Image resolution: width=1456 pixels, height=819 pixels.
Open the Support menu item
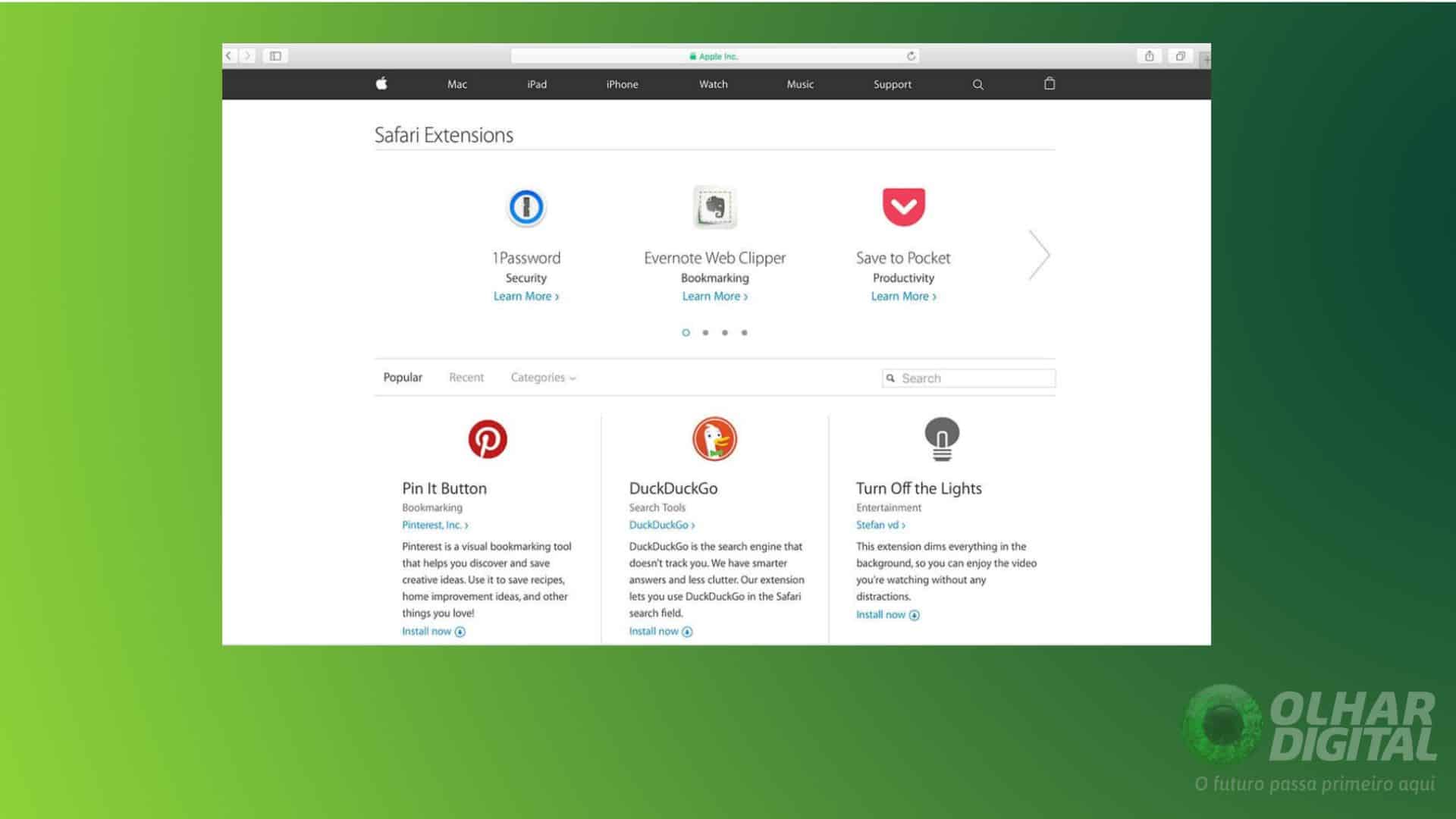pos(893,84)
